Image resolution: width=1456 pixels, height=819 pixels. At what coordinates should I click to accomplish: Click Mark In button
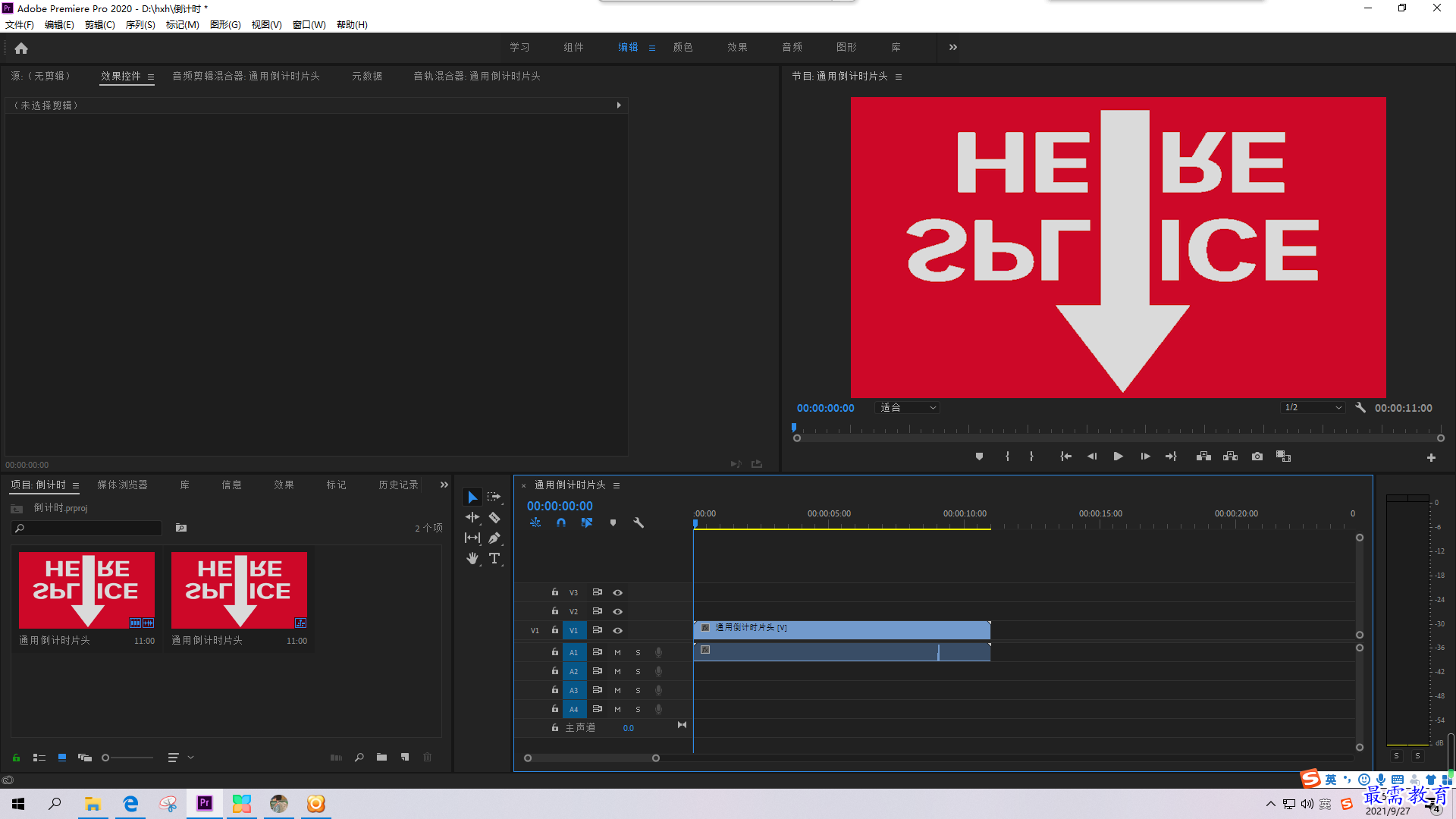(x=1007, y=457)
